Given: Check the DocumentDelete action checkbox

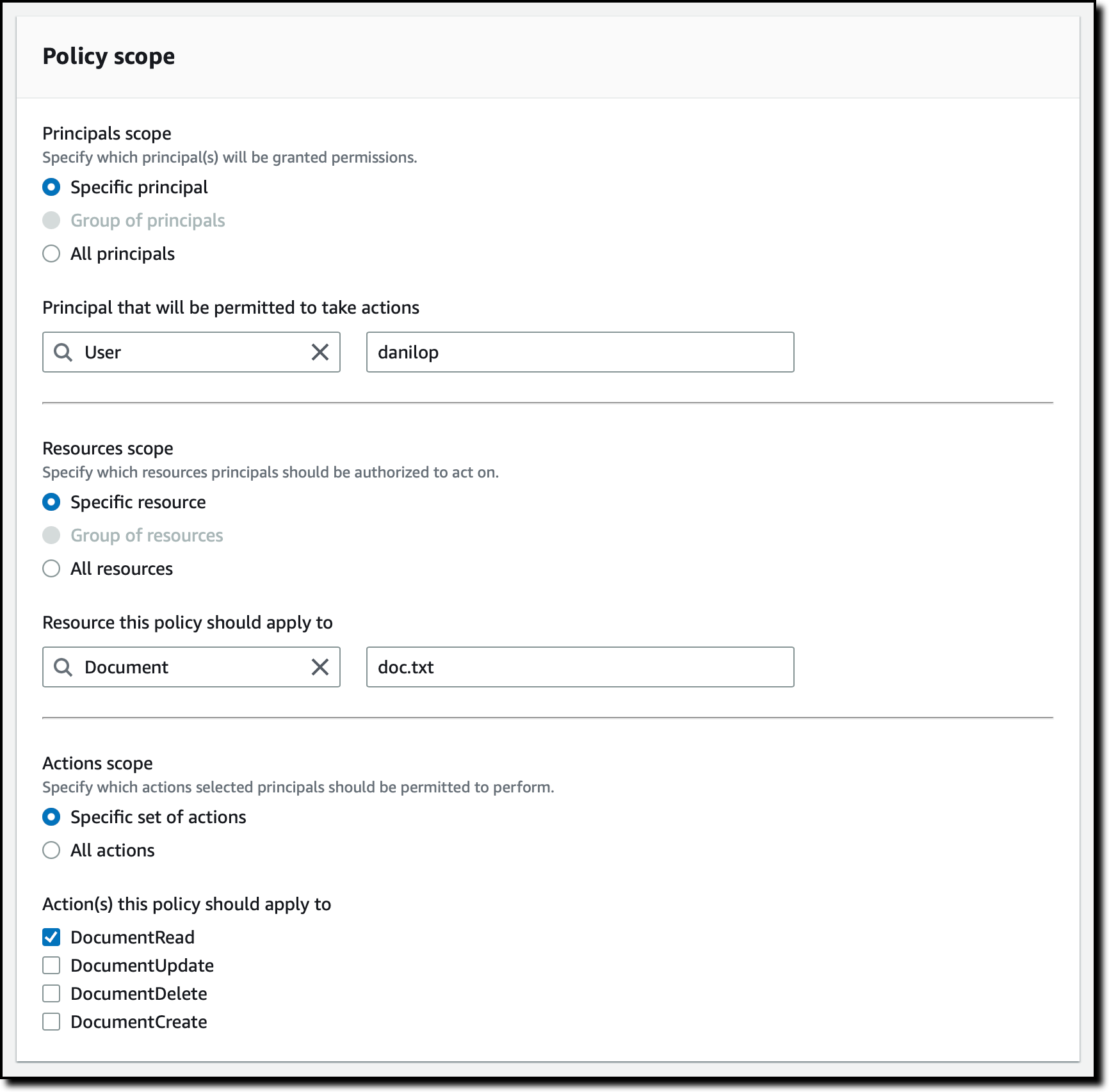Looking at the screenshot, I should point(51,993).
